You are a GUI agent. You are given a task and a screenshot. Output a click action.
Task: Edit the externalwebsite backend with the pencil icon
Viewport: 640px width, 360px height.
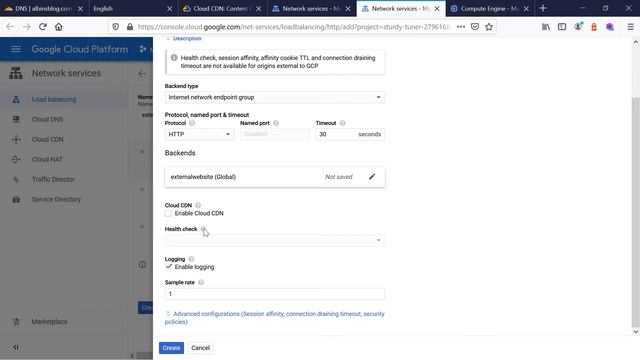[372, 177]
